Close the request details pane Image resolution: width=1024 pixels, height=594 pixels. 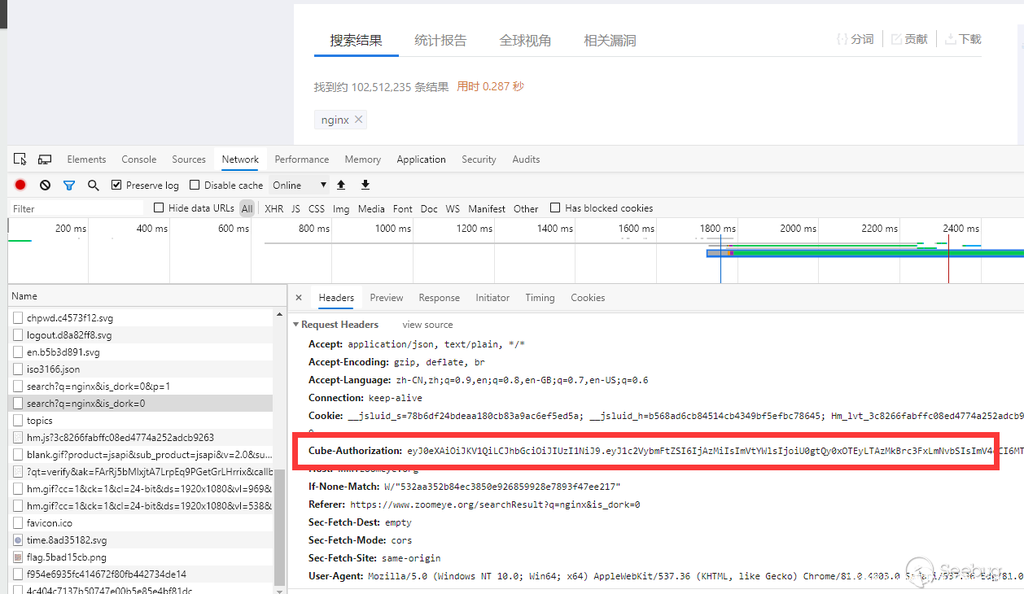point(299,298)
